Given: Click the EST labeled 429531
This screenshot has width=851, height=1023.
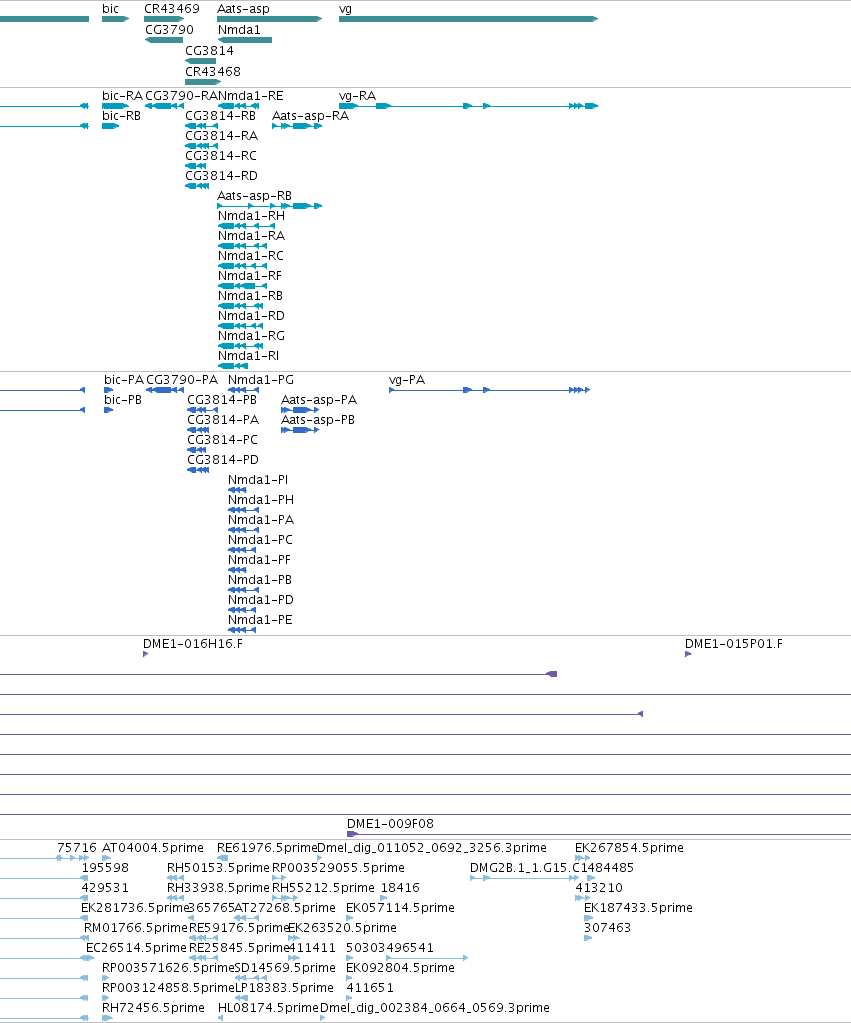Looking at the screenshot, I should pos(105,888).
